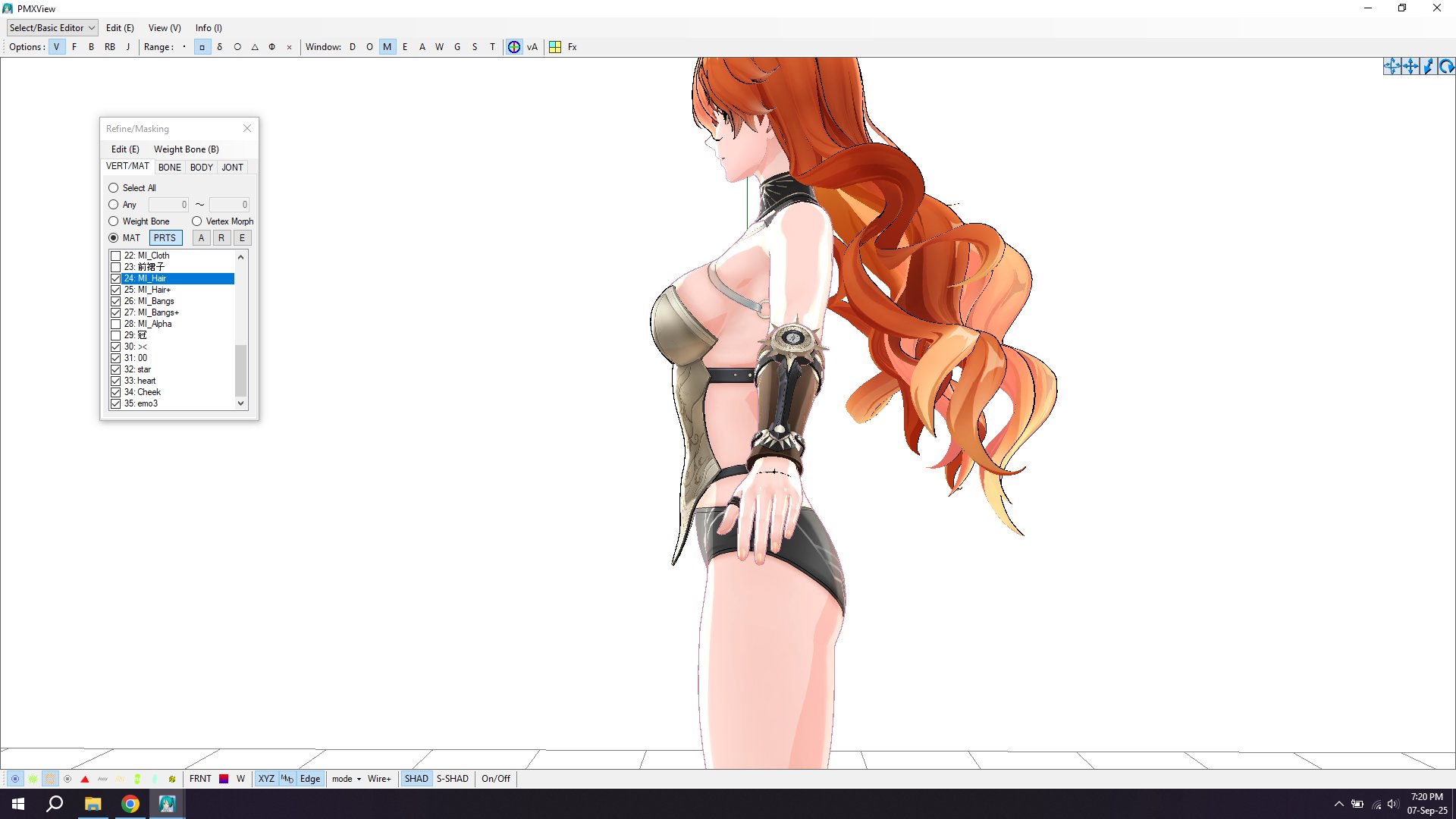This screenshot has width=1456, height=819.
Task: Click the red triangle icon in bottom toolbar
Action: 85,779
